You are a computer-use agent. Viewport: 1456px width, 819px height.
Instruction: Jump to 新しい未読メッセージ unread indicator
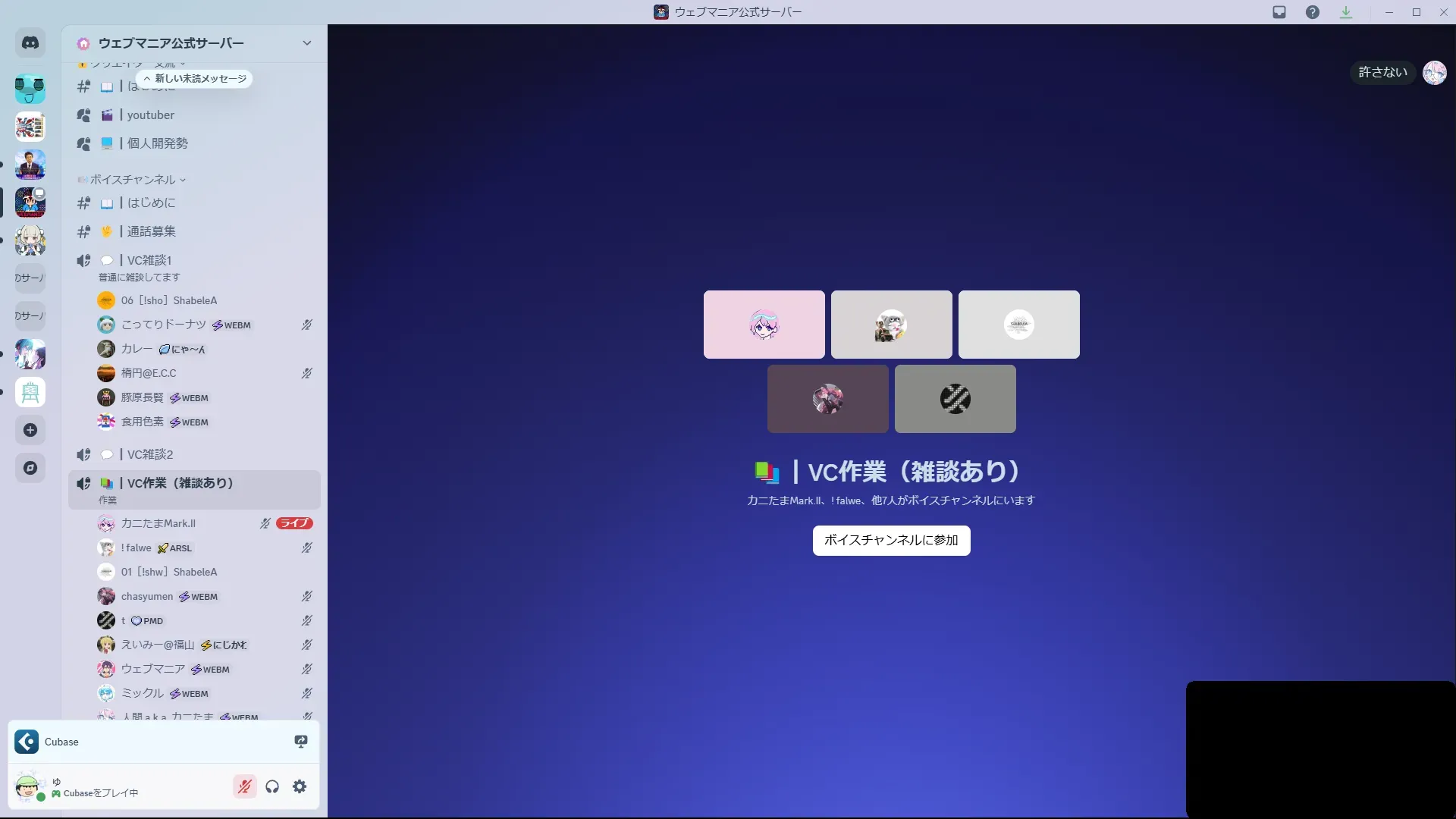(195, 79)
